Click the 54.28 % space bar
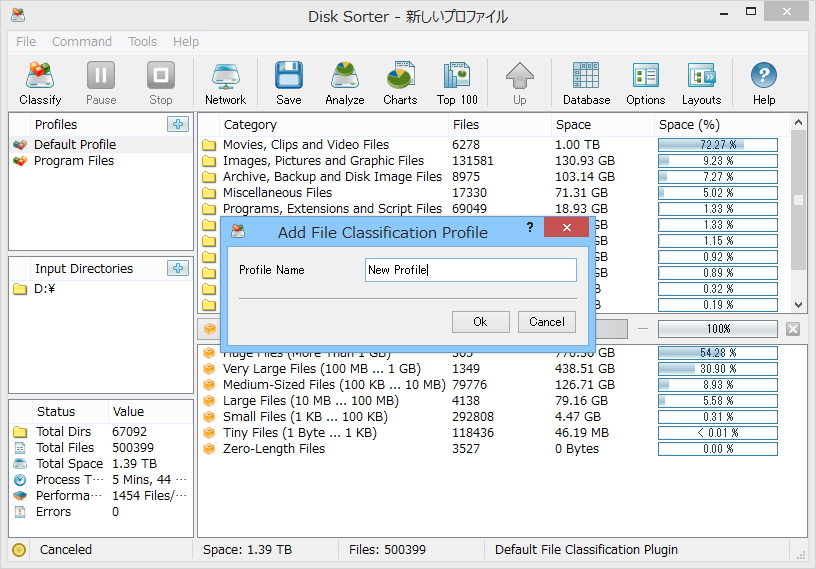The height and width of the screenshot is (569, 816). pyautogui.click(x=718, y=352)
